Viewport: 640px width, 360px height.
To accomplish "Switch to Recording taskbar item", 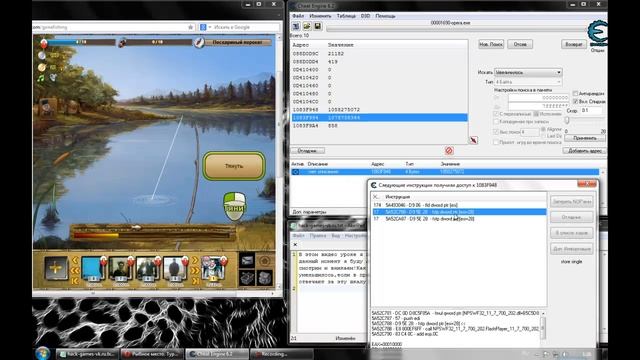I will (x=282, y=354).
